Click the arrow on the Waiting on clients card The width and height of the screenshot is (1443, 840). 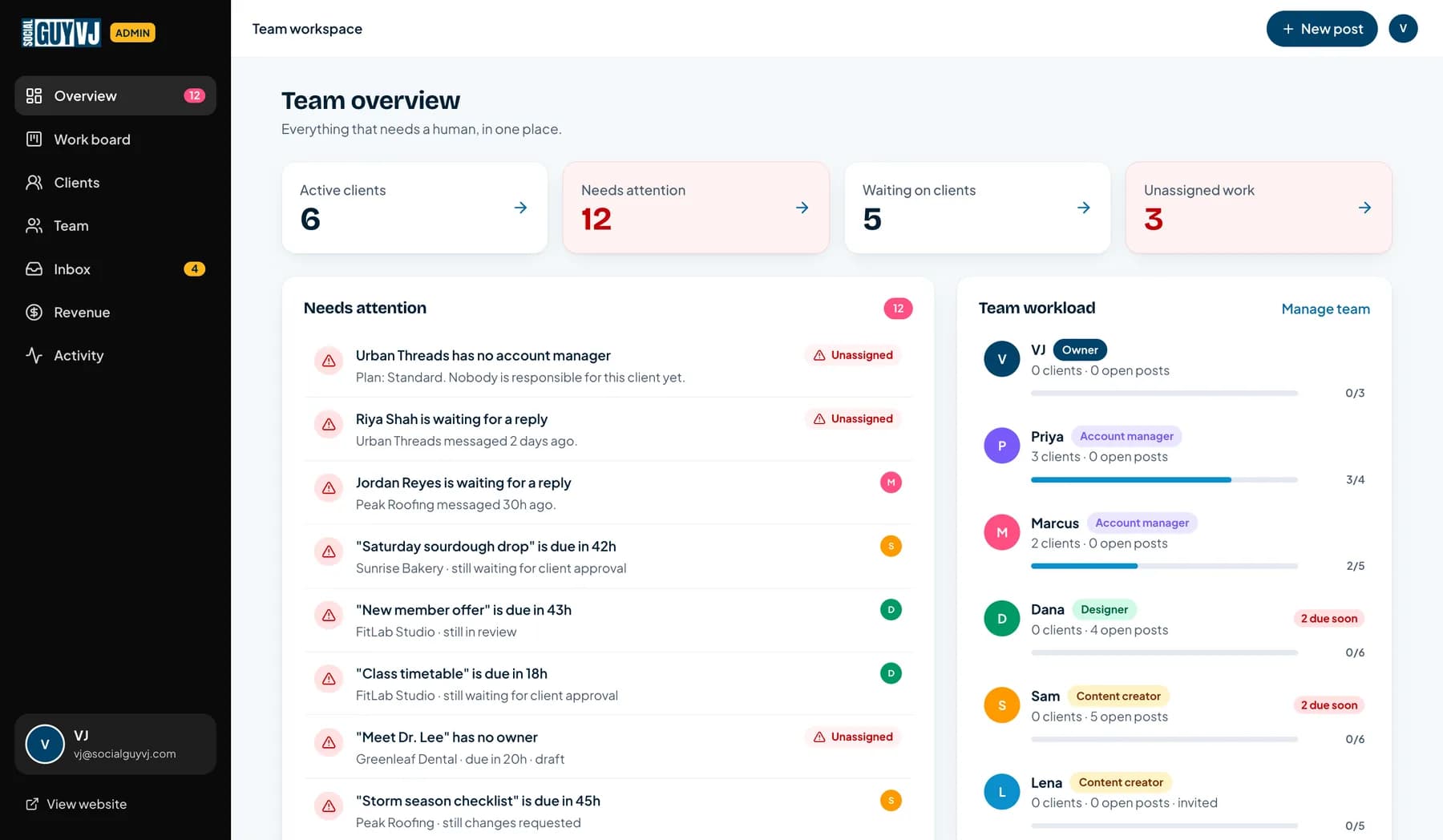point(1084,208)
